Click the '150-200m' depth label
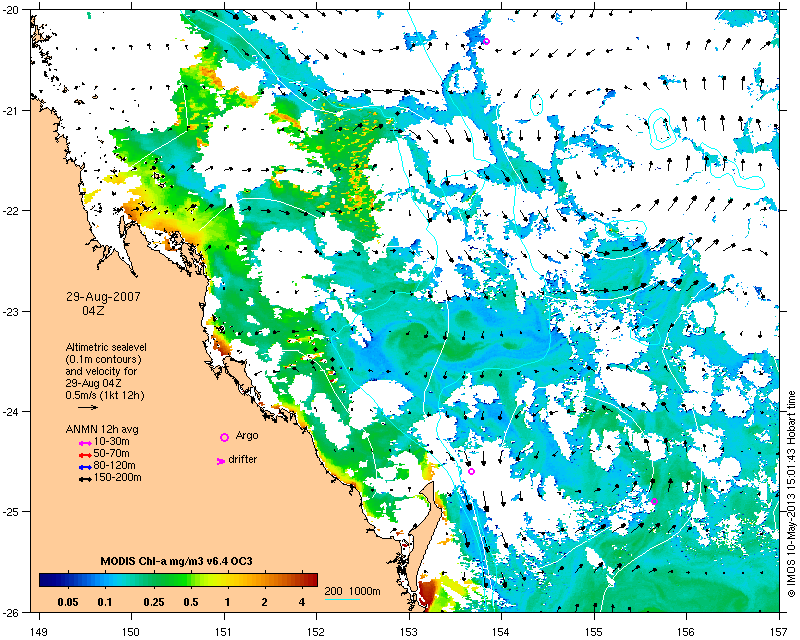Image resolution: width=800 pixels, height=640 pixels. [x=117, y=478]
